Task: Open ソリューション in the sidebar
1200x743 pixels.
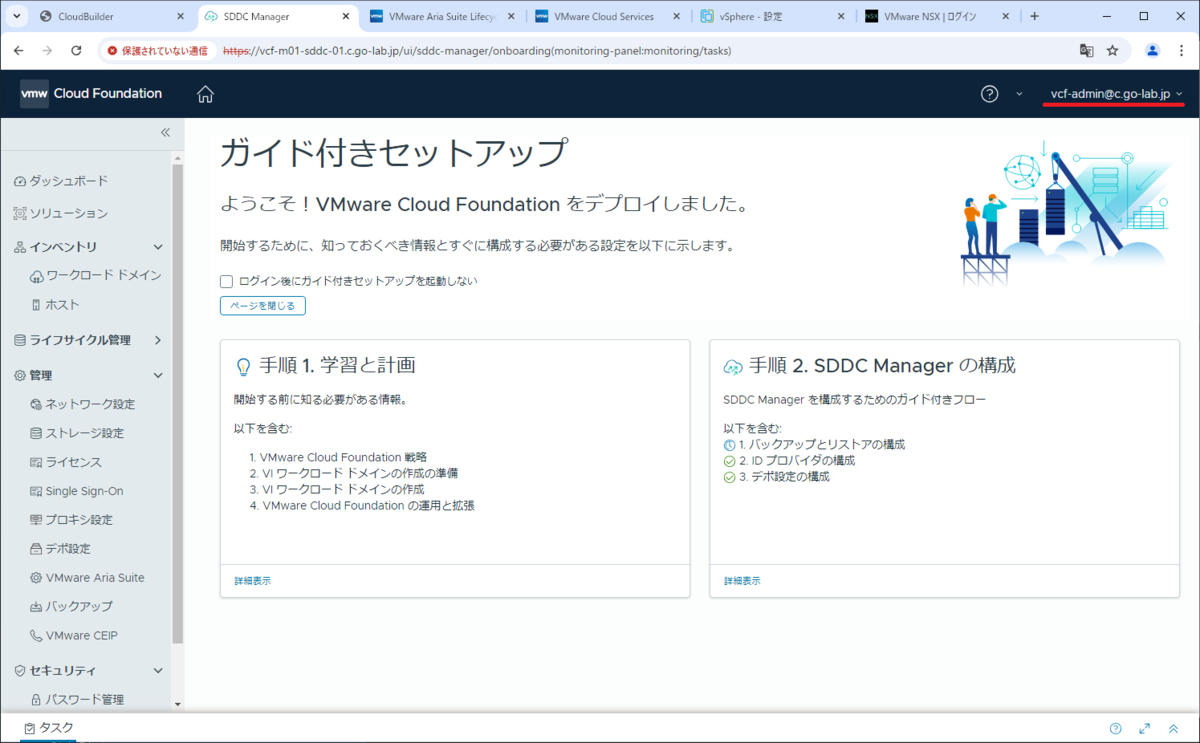Action: tap(61, 214)
